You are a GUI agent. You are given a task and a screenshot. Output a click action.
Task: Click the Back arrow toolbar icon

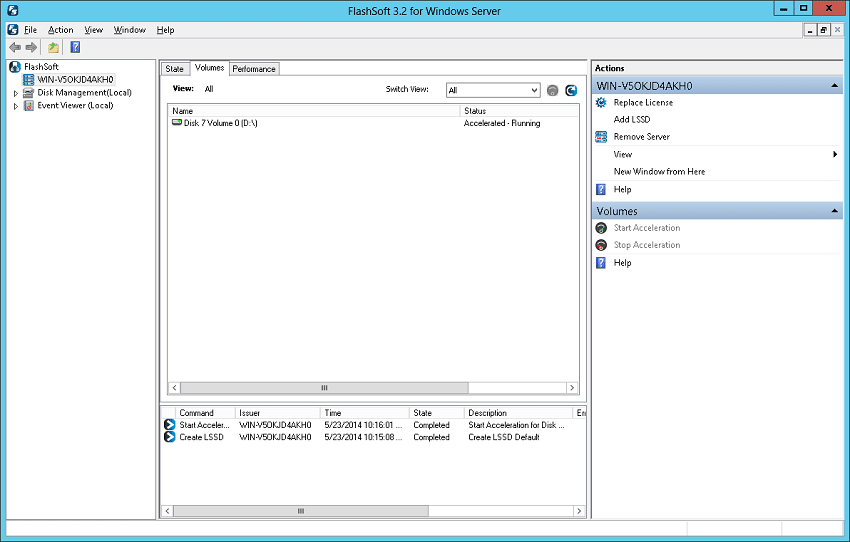point(15,47)
